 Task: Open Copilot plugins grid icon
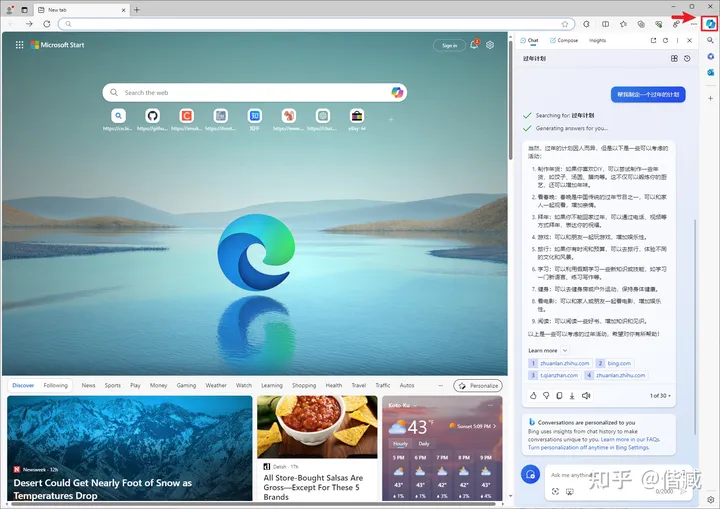tap(674, 58)
